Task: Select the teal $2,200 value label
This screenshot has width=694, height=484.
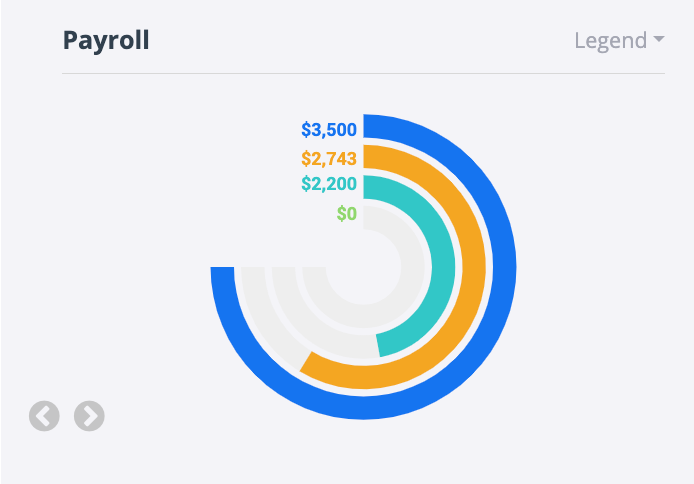Action: pyautogui.click(x=328, y=185)
